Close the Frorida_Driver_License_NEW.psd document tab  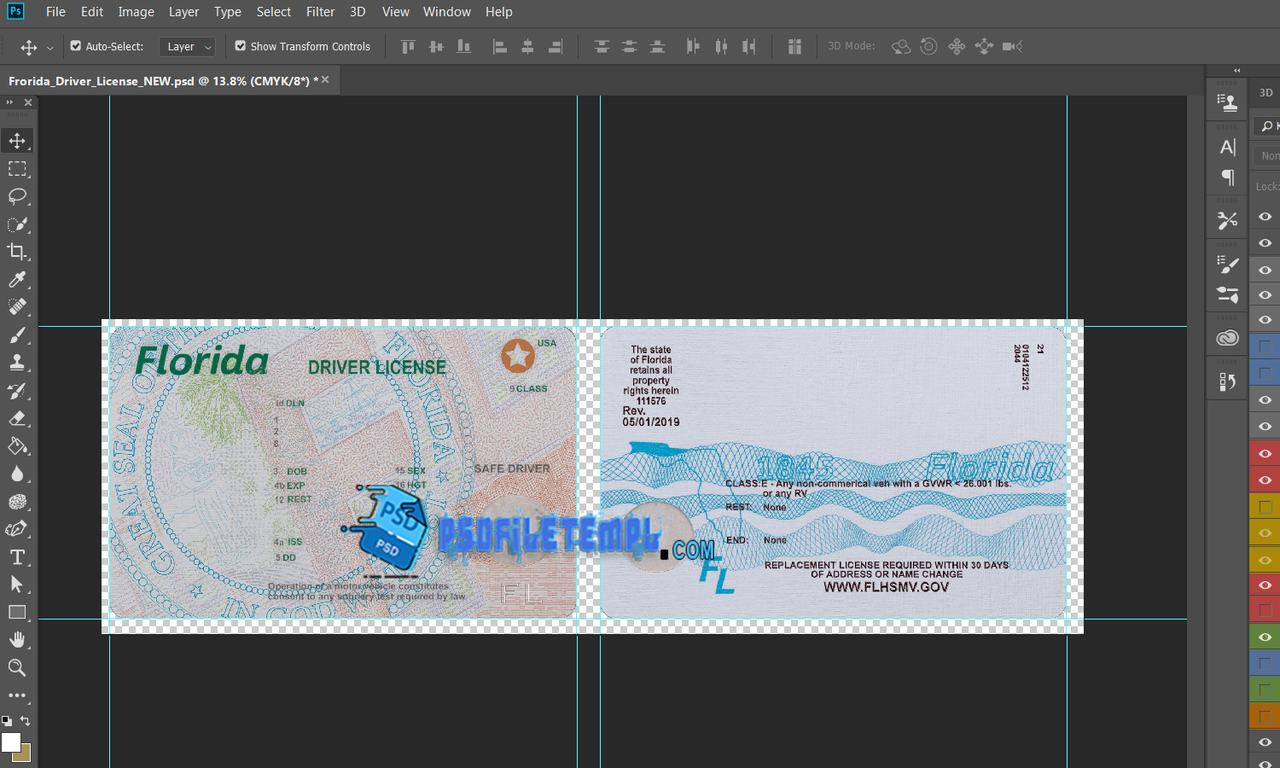coord(325,79)
